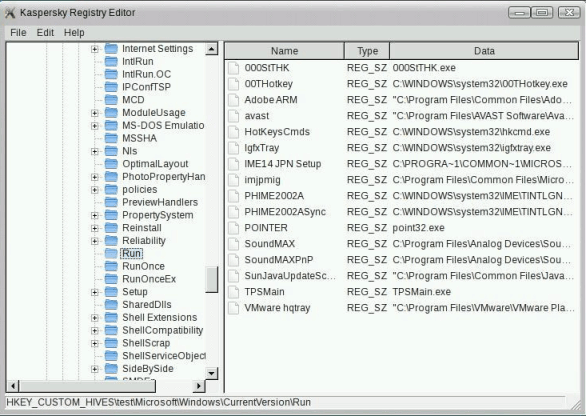Click the SoundMAXPnP value icon
The image size is (586, 416).
click(234, 260)
